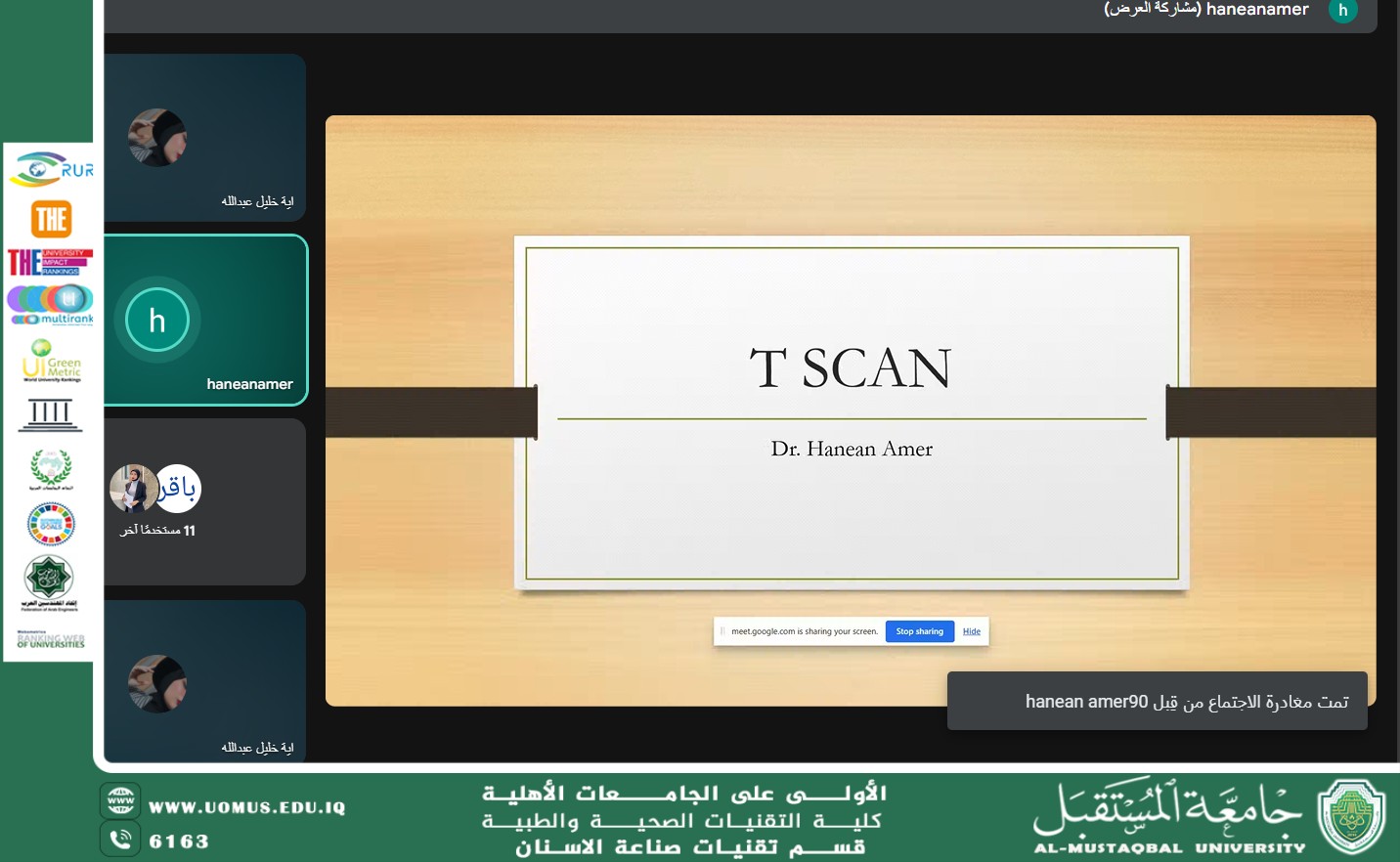
Task: Select the haneanamer participant tile
Action: click(x=205, y=321)
